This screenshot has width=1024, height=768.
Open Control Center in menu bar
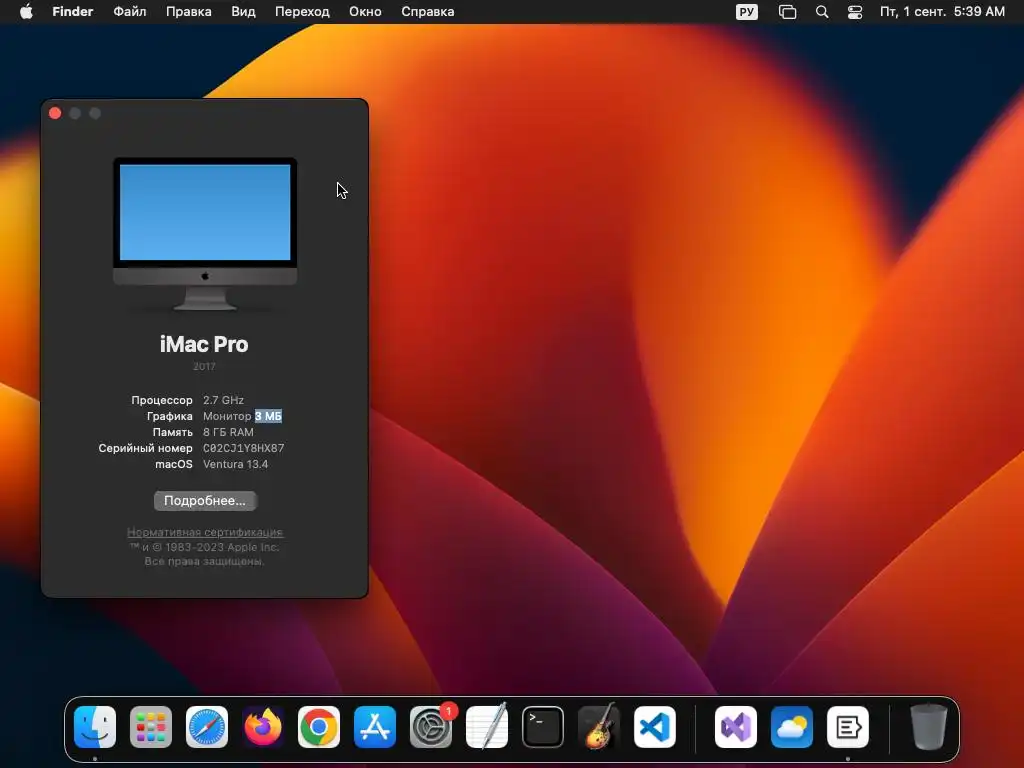click(x=855, y=12)
